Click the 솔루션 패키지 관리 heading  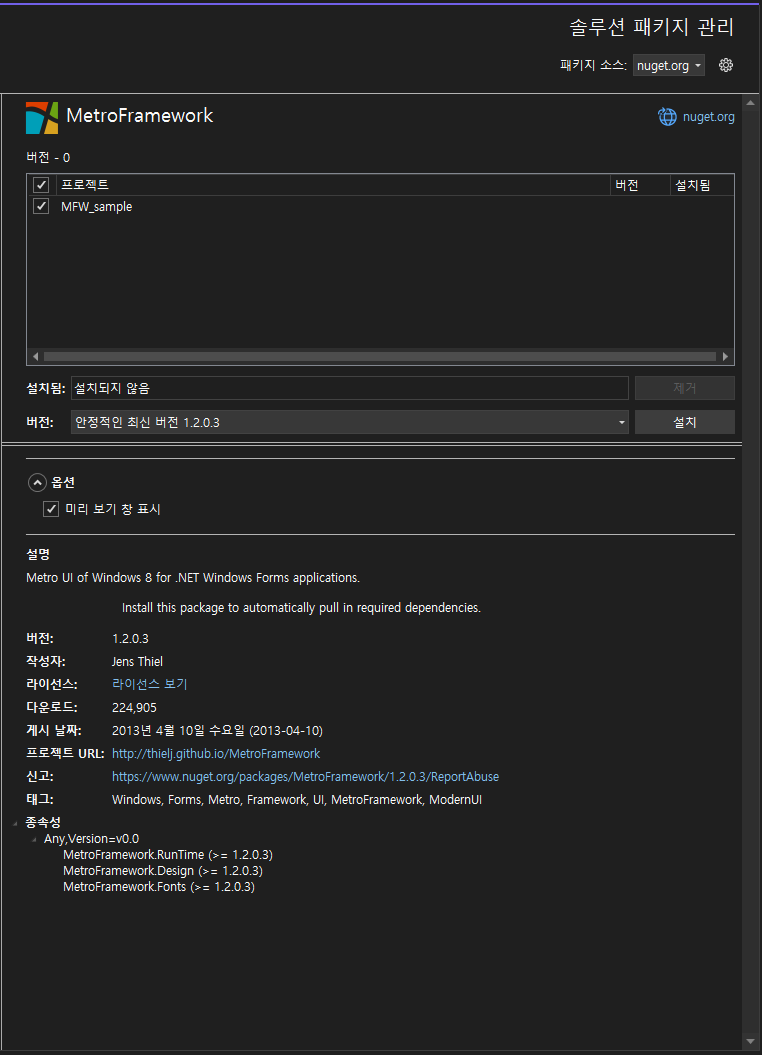(x=652, y=28)
